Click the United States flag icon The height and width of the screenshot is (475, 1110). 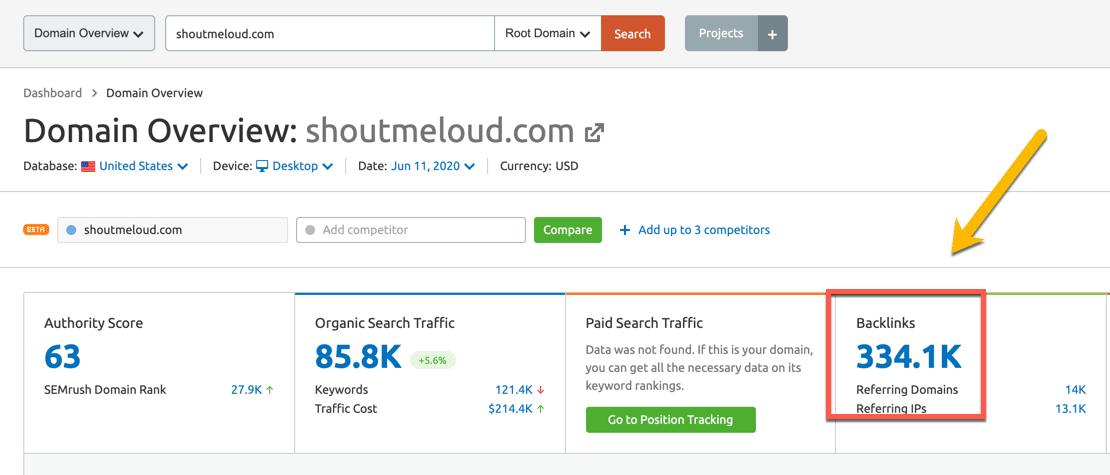(x=88, y=166)
